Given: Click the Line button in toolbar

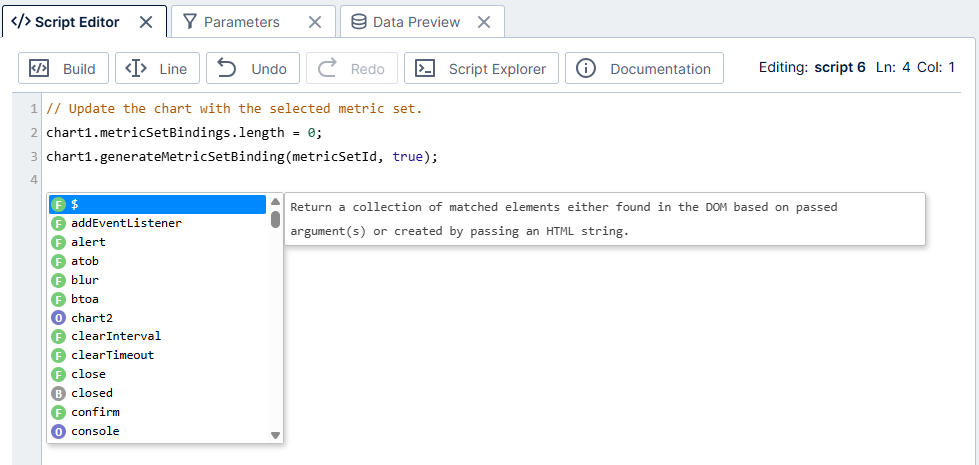Looking at the screenshot, I should (x=157, y=68).
